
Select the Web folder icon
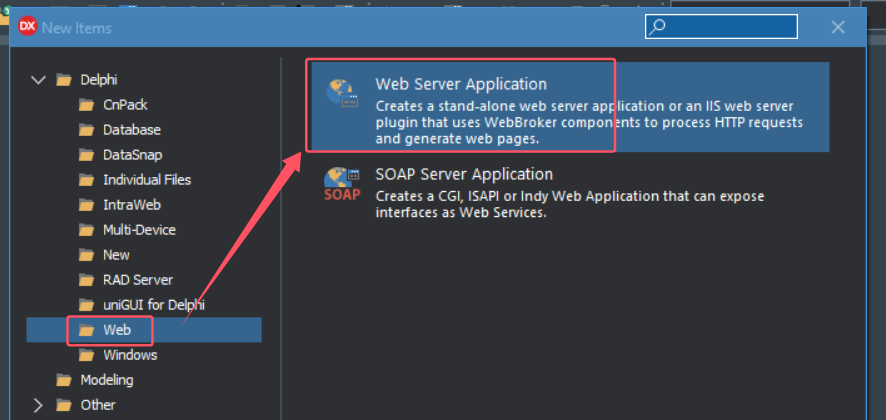pos(86,330)
